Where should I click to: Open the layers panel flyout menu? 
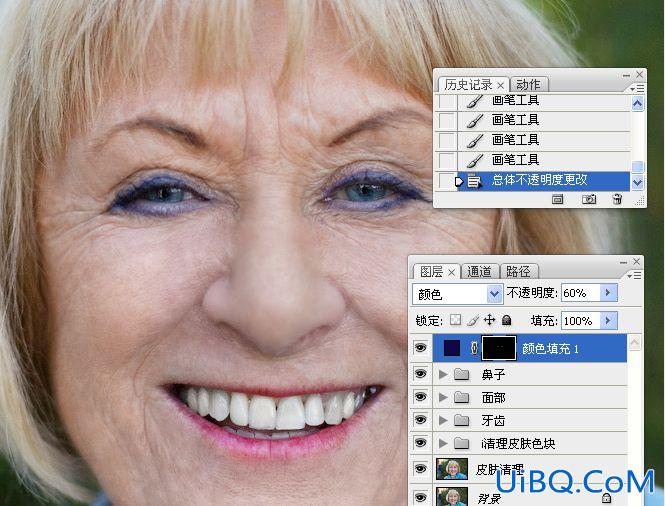coord(634,276)
